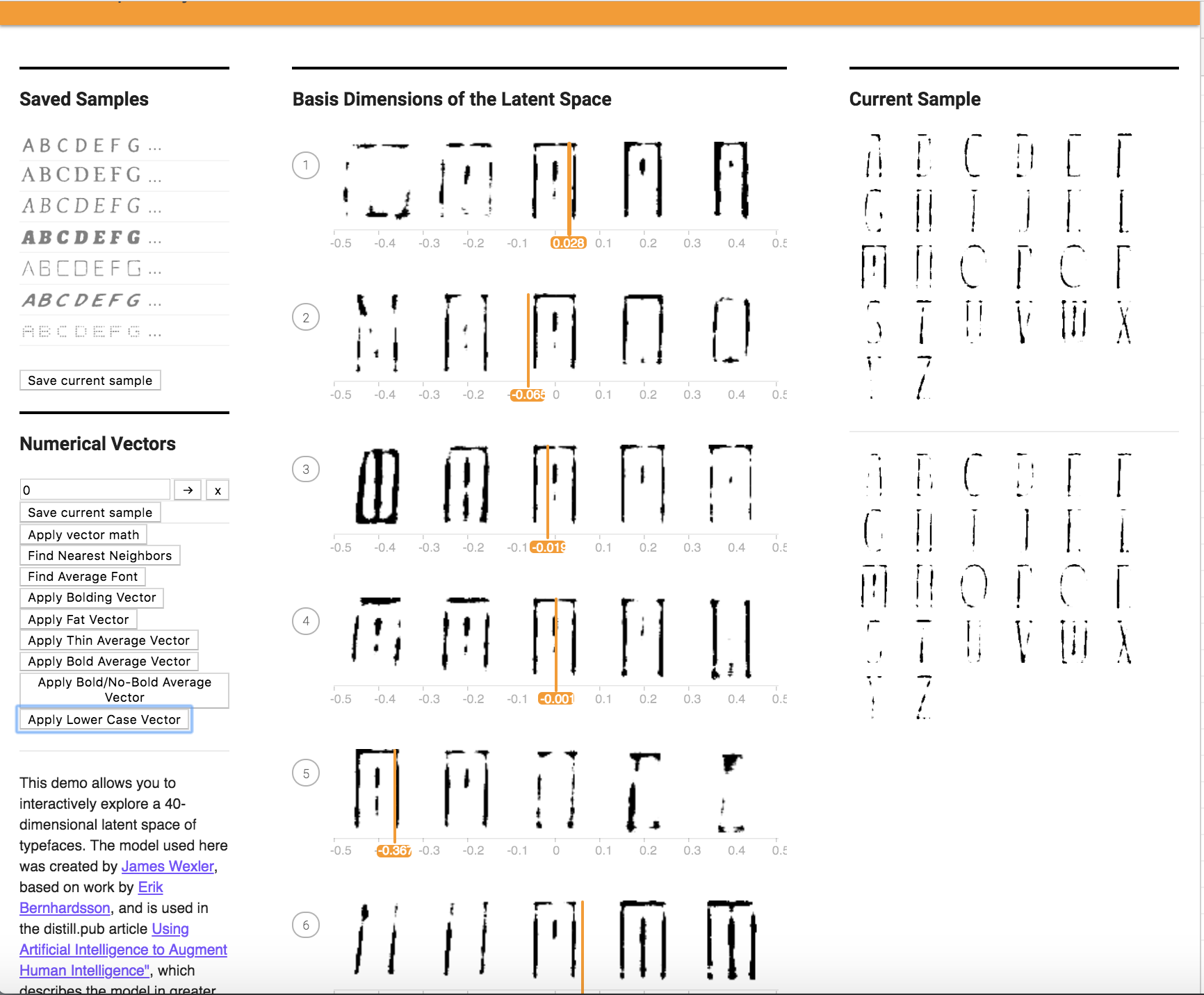1204x995 pixels.
Task: Select the second saved sample row
Action: pos(124,175)
